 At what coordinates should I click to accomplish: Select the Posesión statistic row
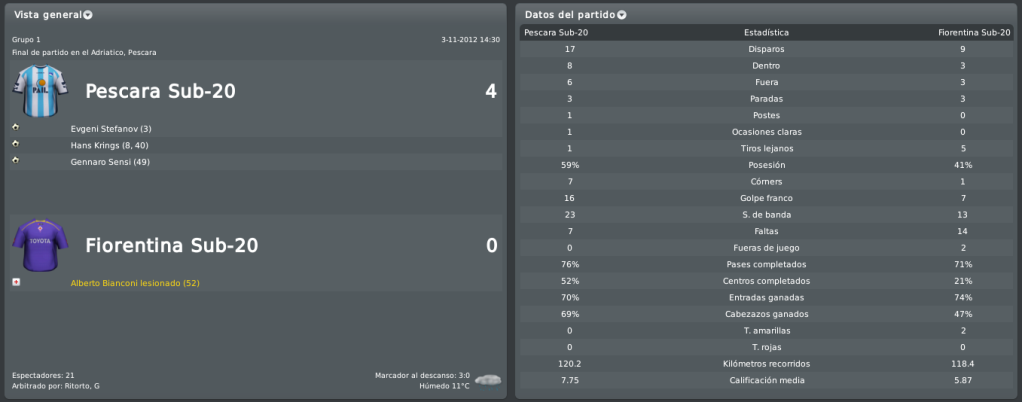tap(766, 165)
